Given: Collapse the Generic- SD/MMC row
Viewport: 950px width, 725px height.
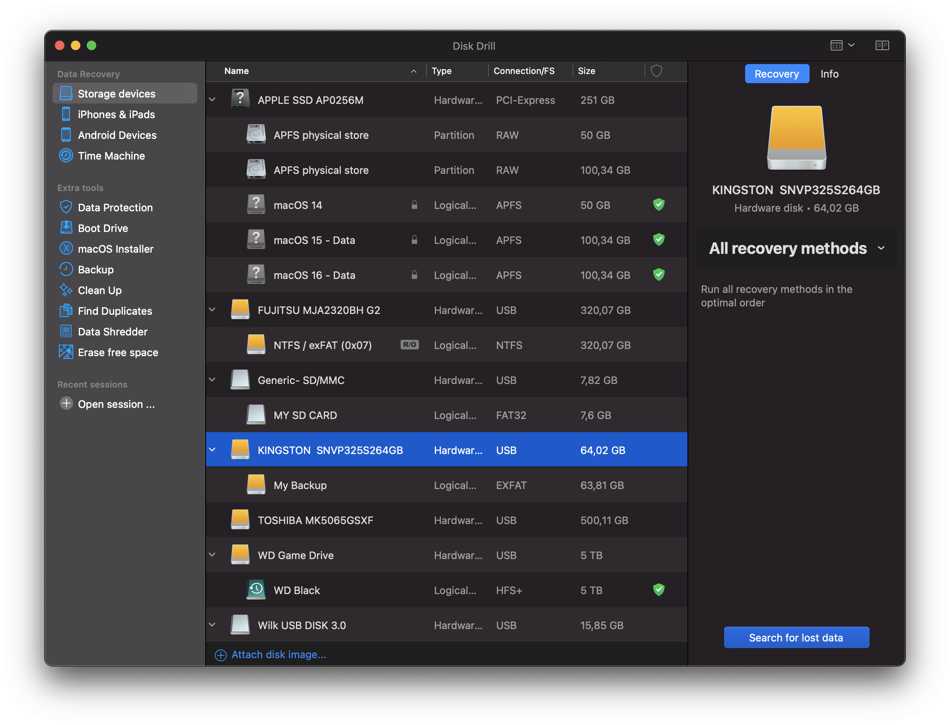Looking at the screenshot, I should 213,380.
